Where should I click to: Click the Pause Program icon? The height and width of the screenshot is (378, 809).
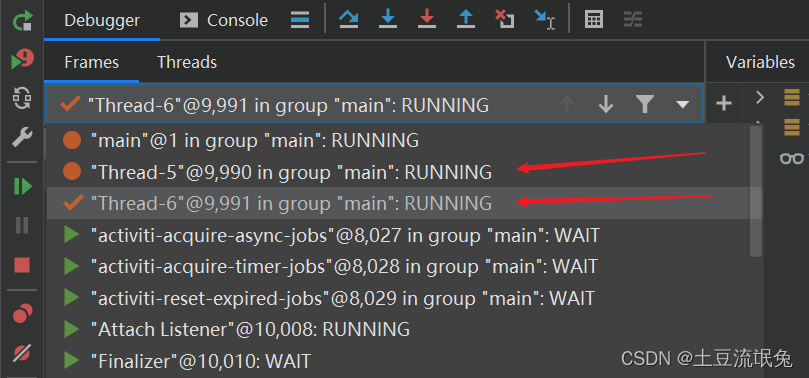point(22,225)
